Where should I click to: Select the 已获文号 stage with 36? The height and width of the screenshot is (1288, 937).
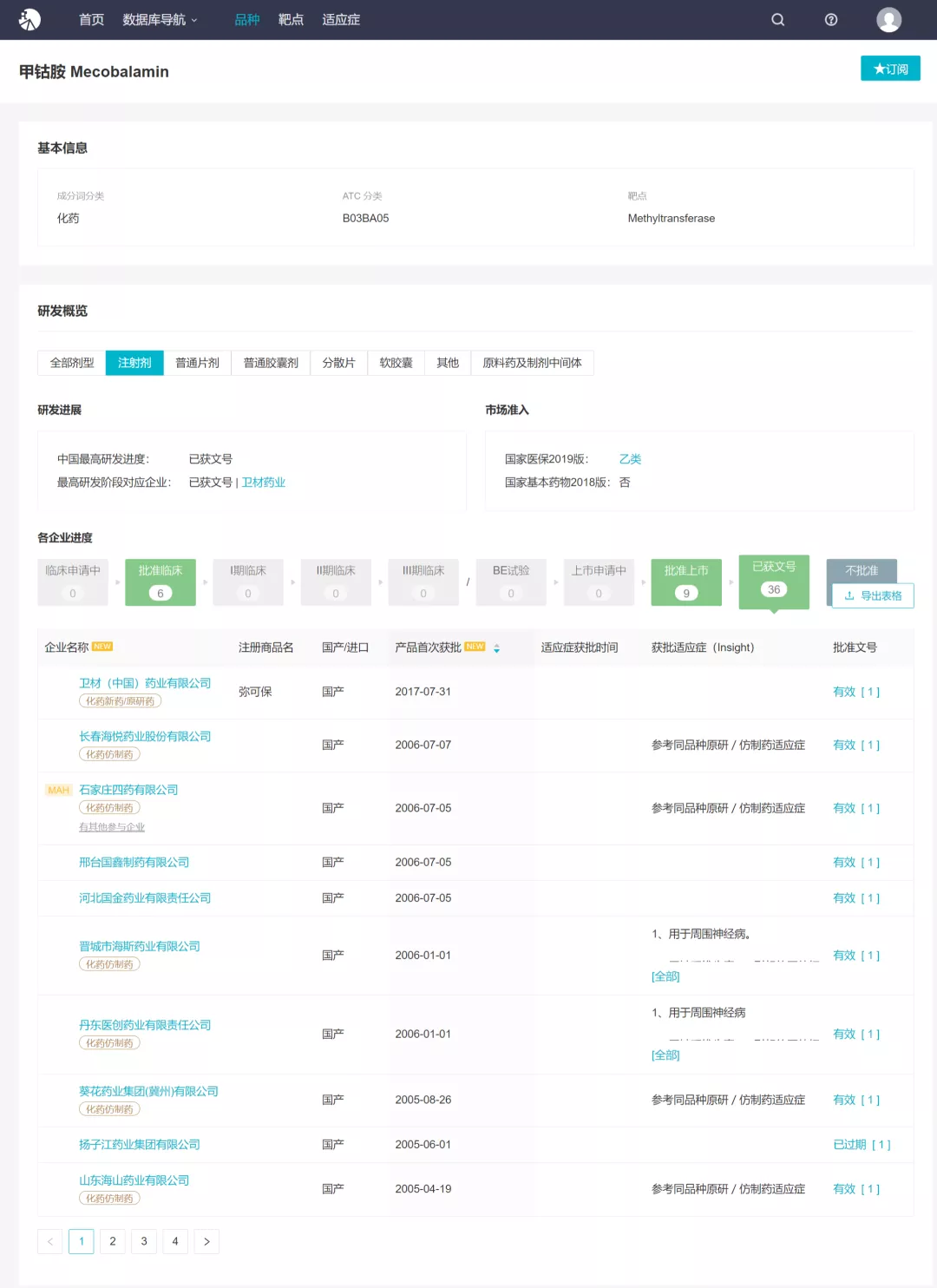tap(774, 582)
